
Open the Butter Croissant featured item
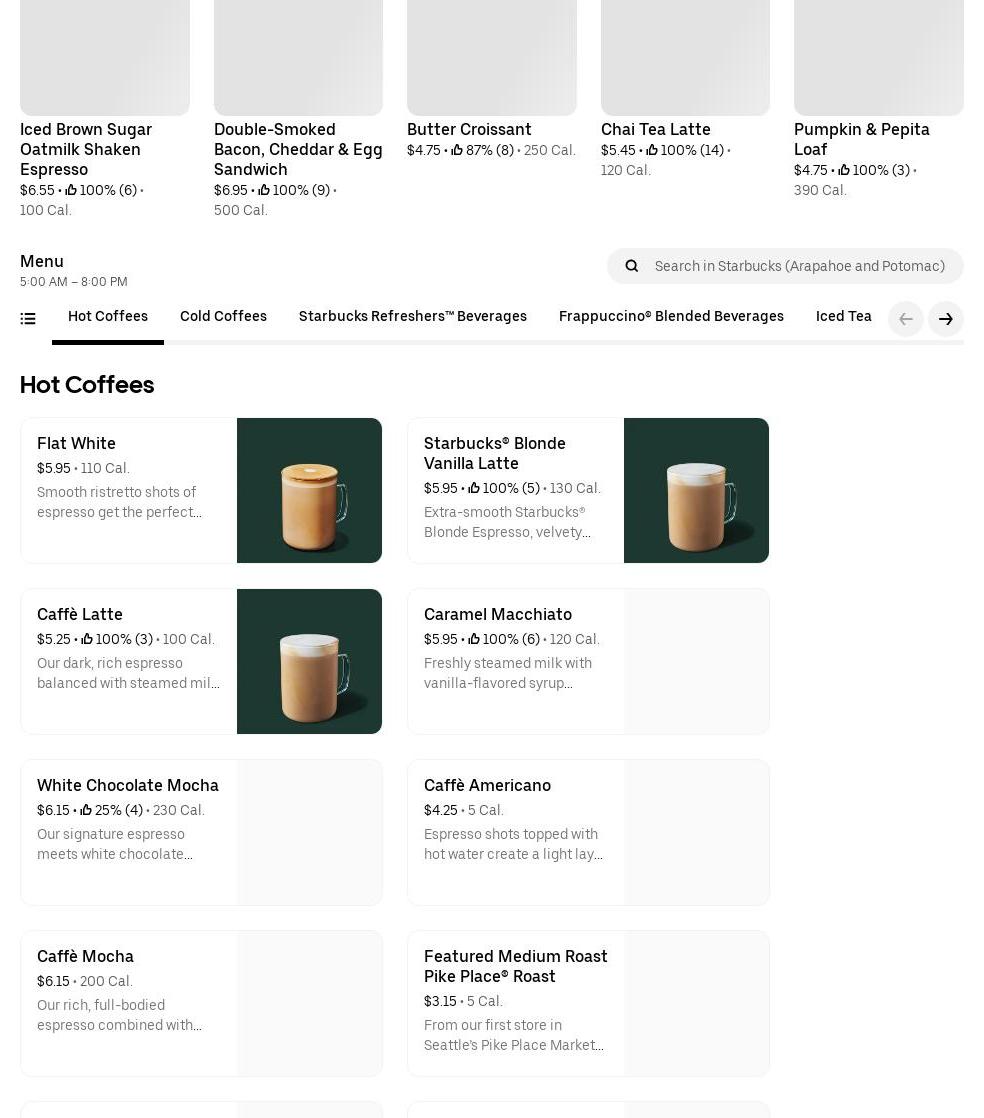(469, 130)
